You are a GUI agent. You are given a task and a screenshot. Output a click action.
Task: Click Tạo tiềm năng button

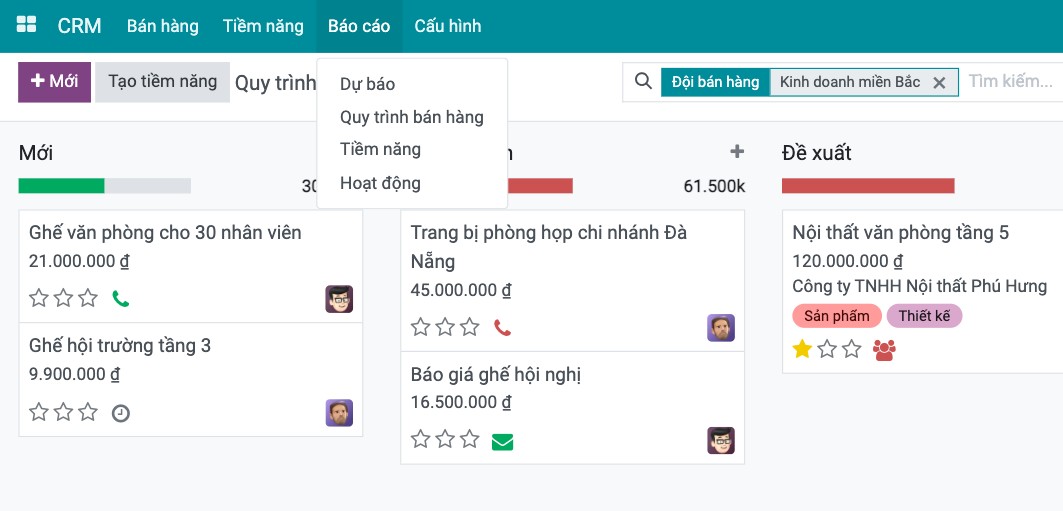(163, 82)
